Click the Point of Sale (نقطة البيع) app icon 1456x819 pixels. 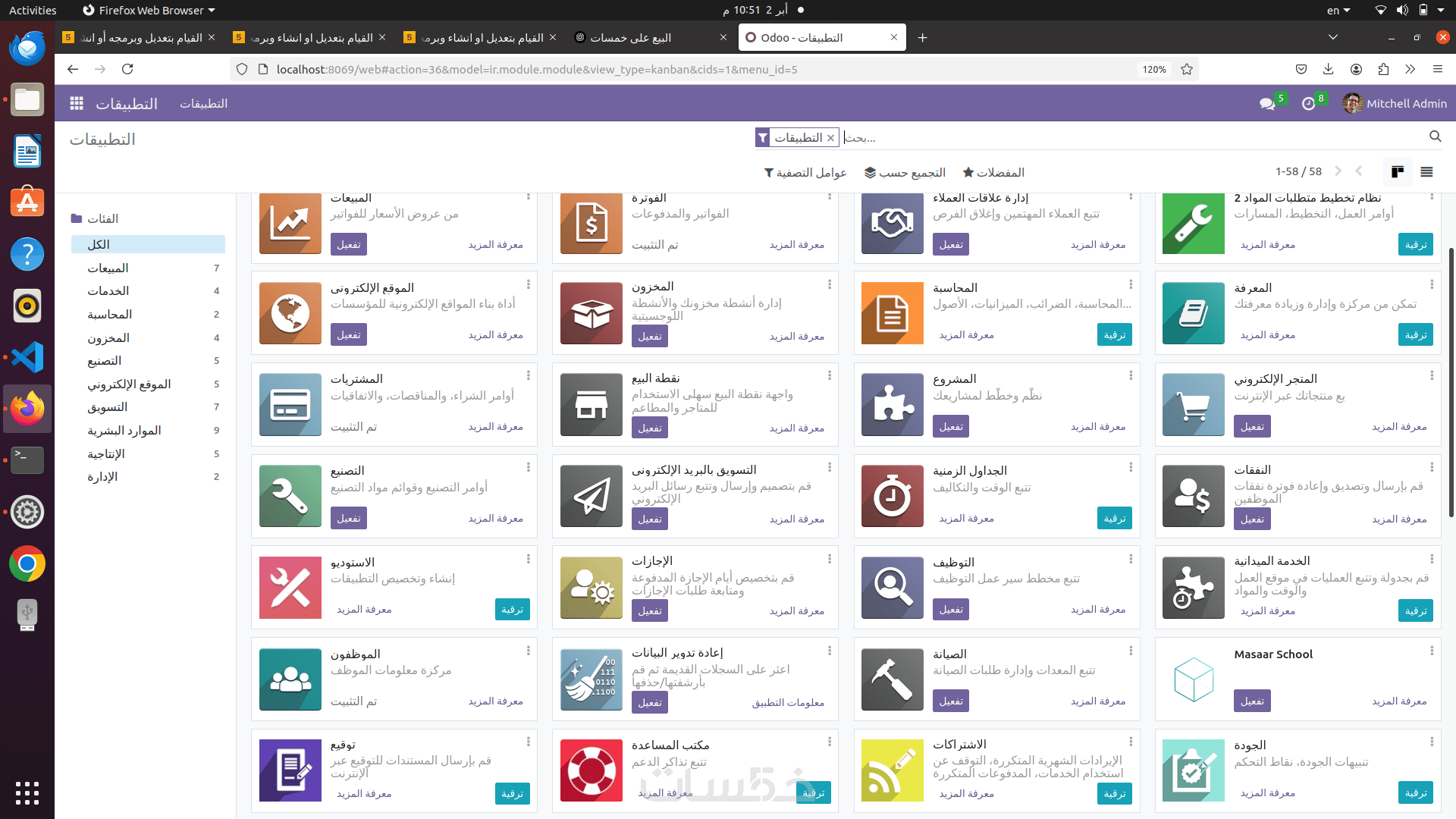tap(591, 404)
